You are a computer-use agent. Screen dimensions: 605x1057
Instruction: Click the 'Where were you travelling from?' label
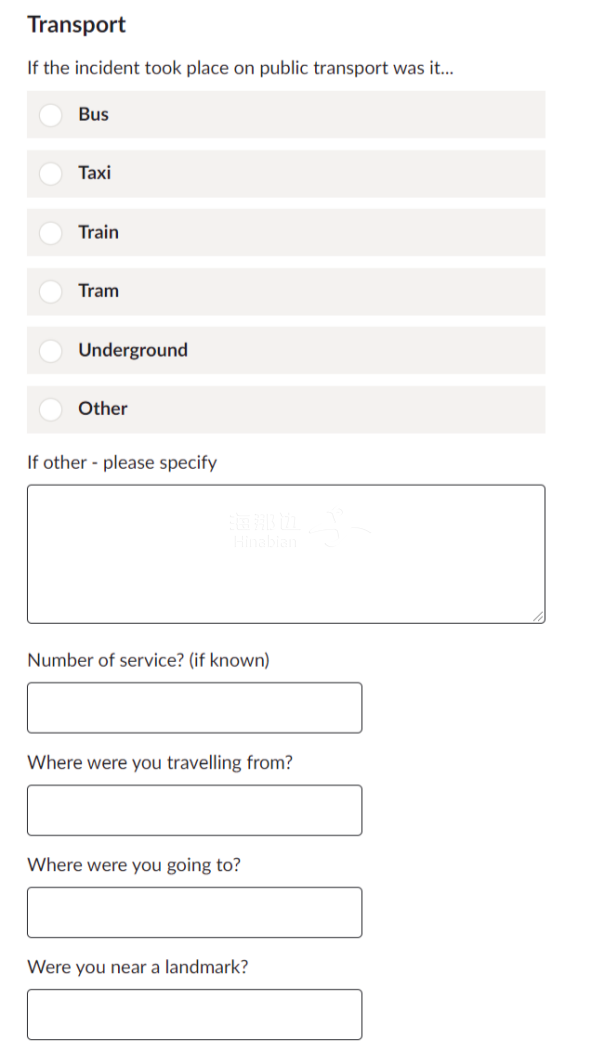point(160,763)
